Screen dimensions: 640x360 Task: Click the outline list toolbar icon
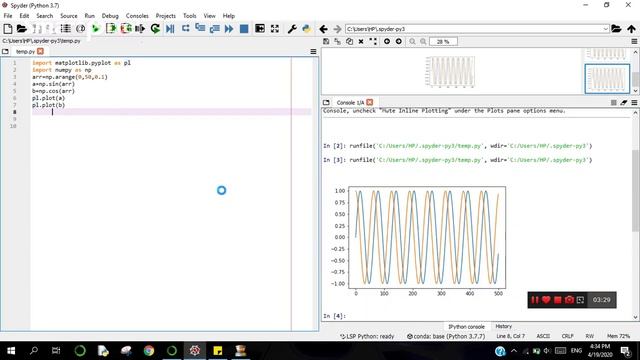click(x=65, y=29)
